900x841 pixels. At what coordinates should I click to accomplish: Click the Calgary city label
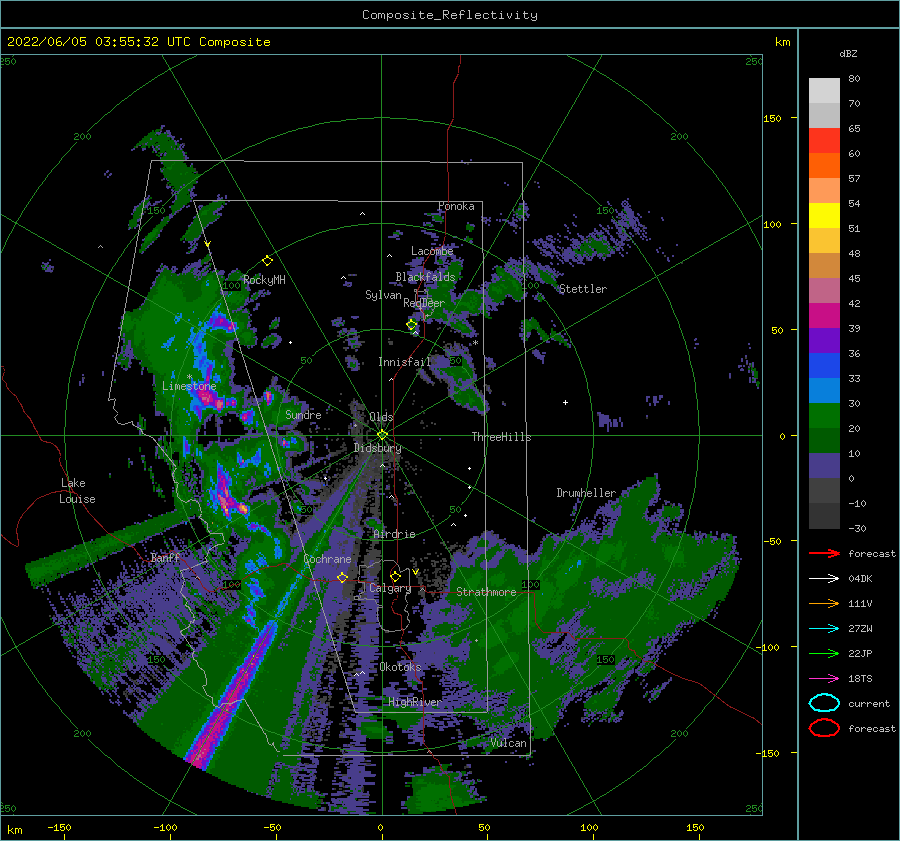click(390, 588)
